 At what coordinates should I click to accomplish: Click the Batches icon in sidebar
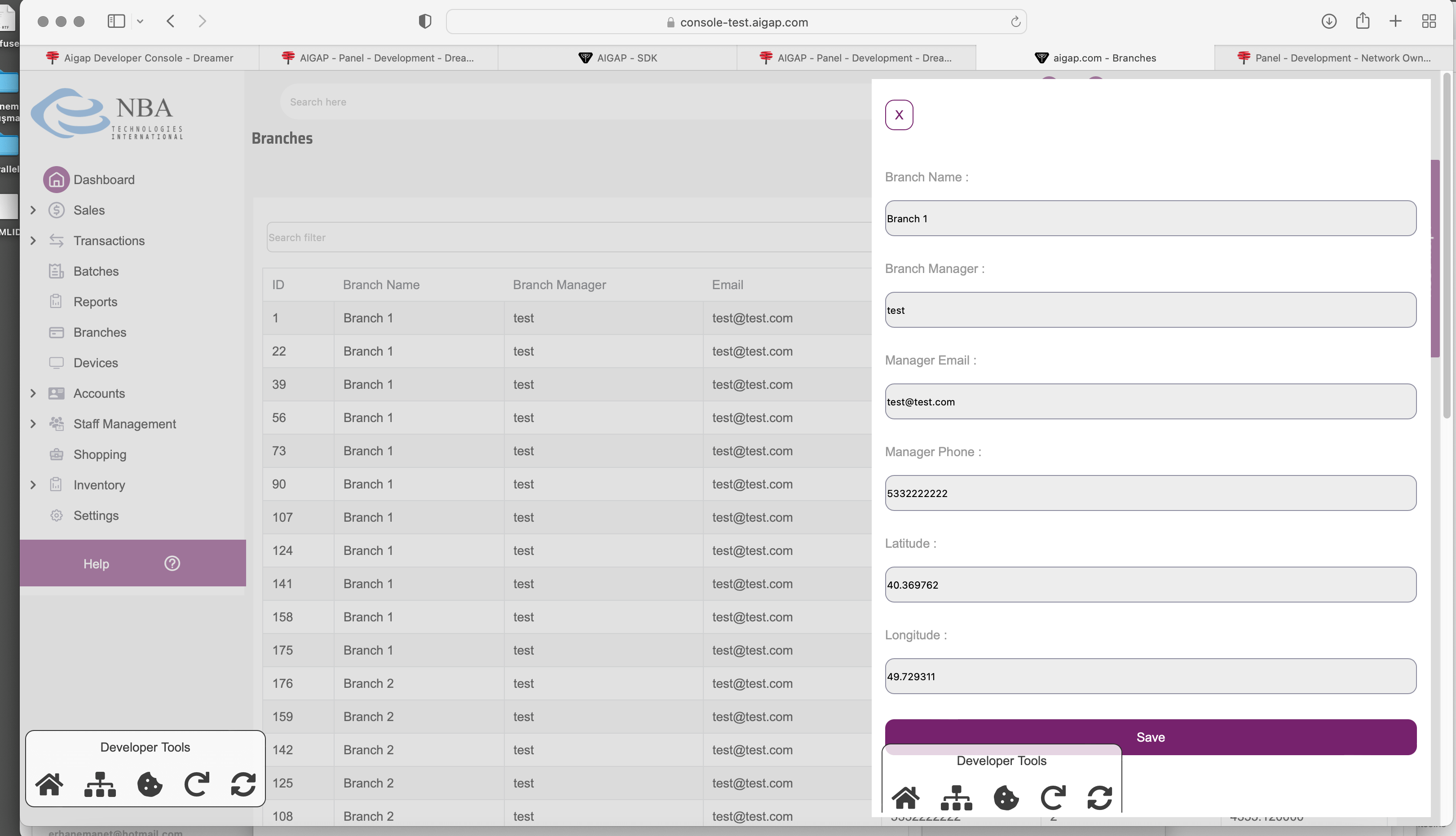56,271
